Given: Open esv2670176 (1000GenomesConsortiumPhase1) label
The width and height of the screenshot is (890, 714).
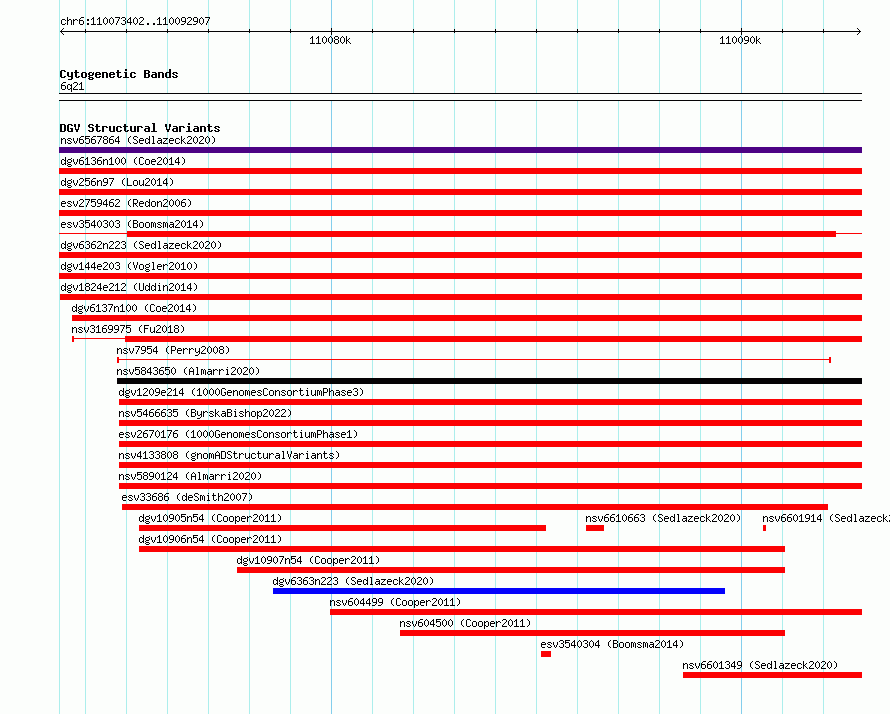Looking at the screenshot, I should pos(238,434).
